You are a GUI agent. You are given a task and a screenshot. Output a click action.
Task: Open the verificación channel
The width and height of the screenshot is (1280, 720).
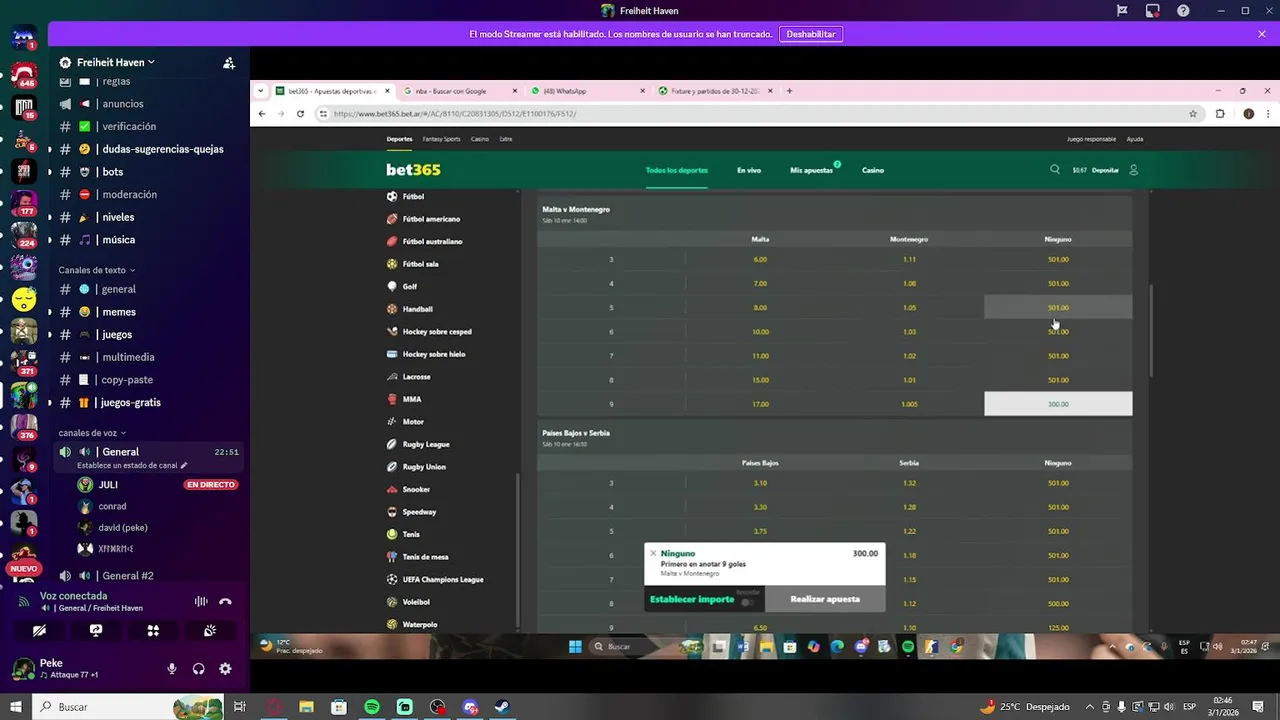[145, 127]
